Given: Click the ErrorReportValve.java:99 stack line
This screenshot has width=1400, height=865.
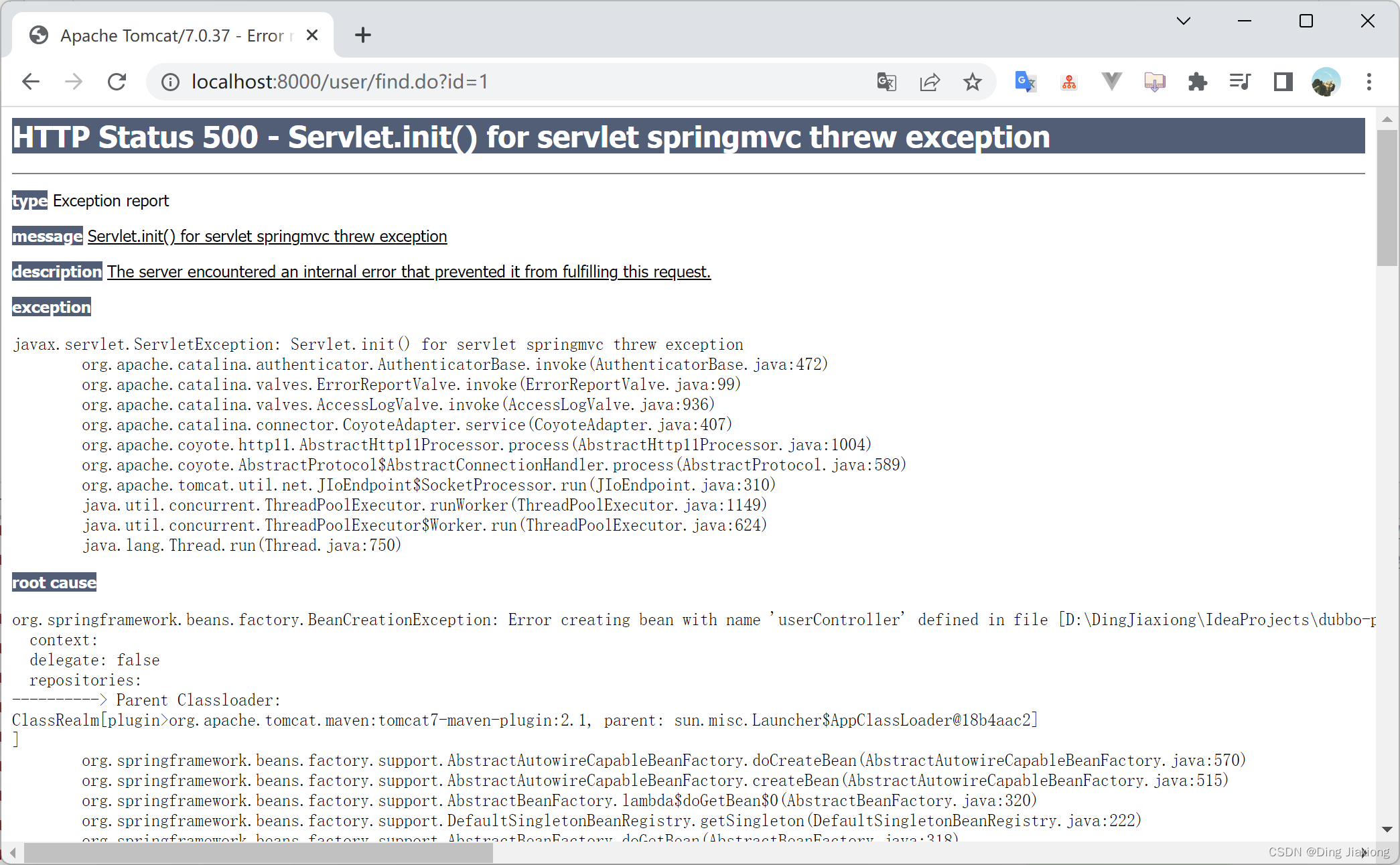Looking at the screenshot, I should pyautogui.click(x=411, y=385).
